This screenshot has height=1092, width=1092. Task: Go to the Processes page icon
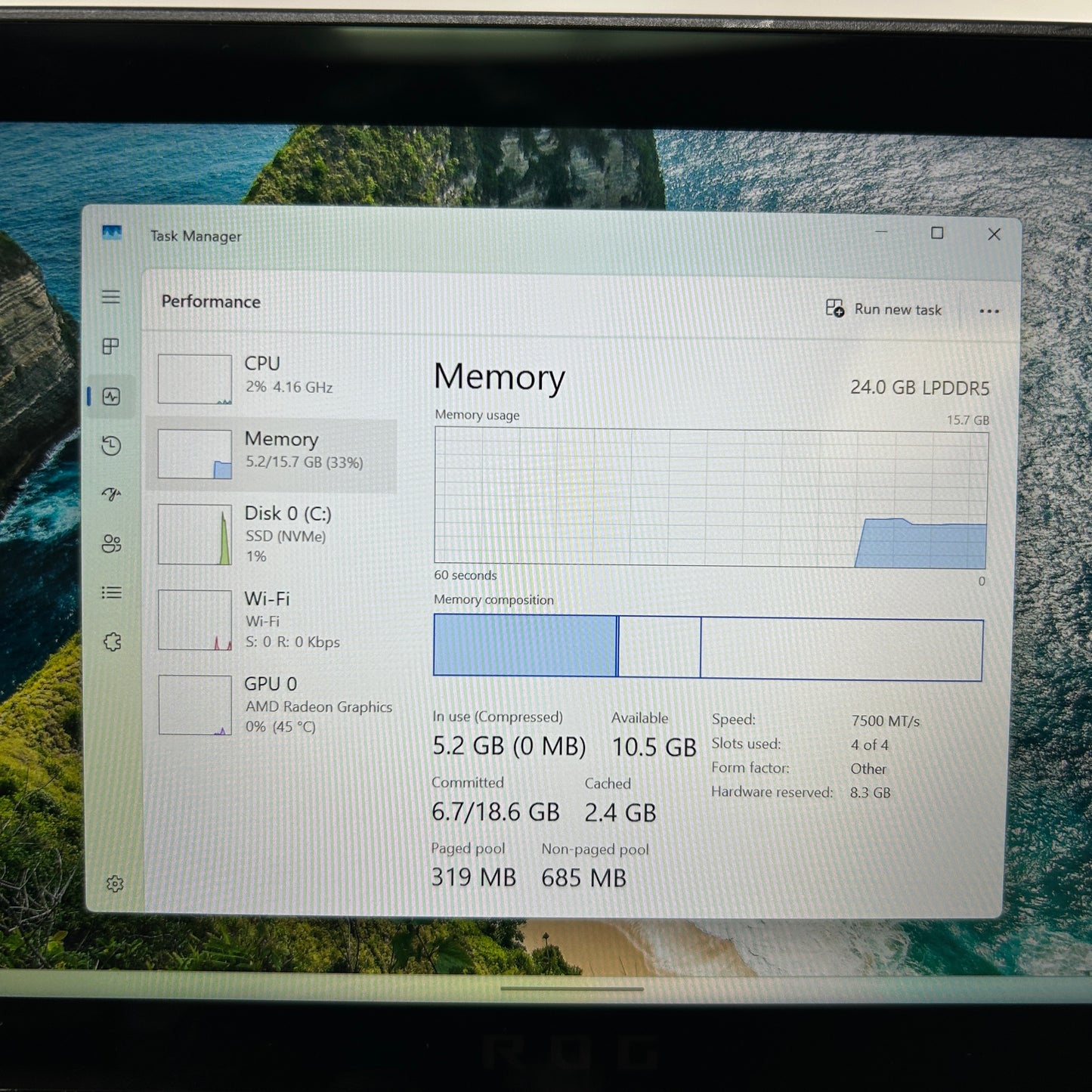point(111,346)
